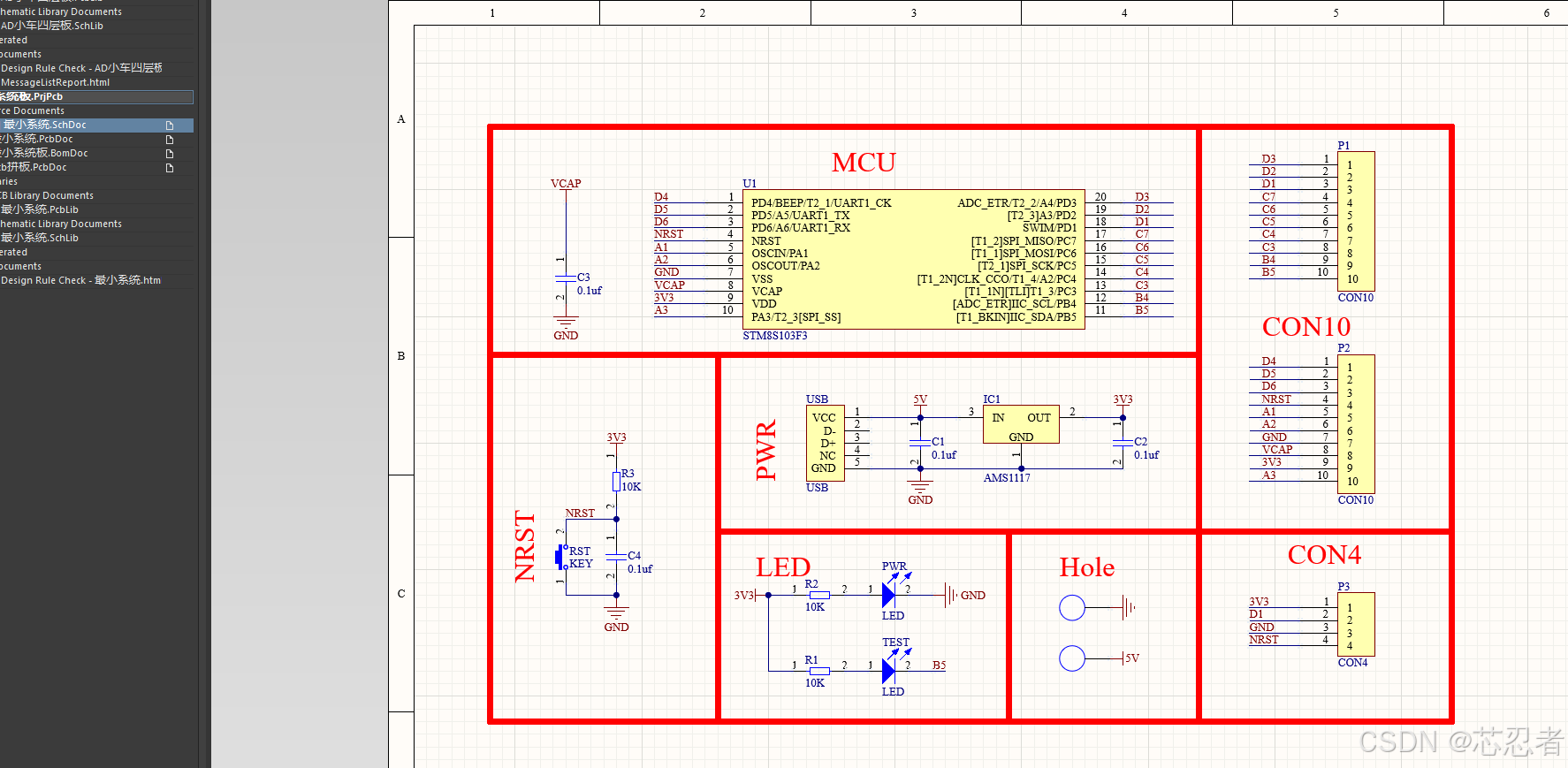Click the red NRST vertical title text
This screenshot has height=768, width=1568.
pyautogui.click(x=525, y=546)
